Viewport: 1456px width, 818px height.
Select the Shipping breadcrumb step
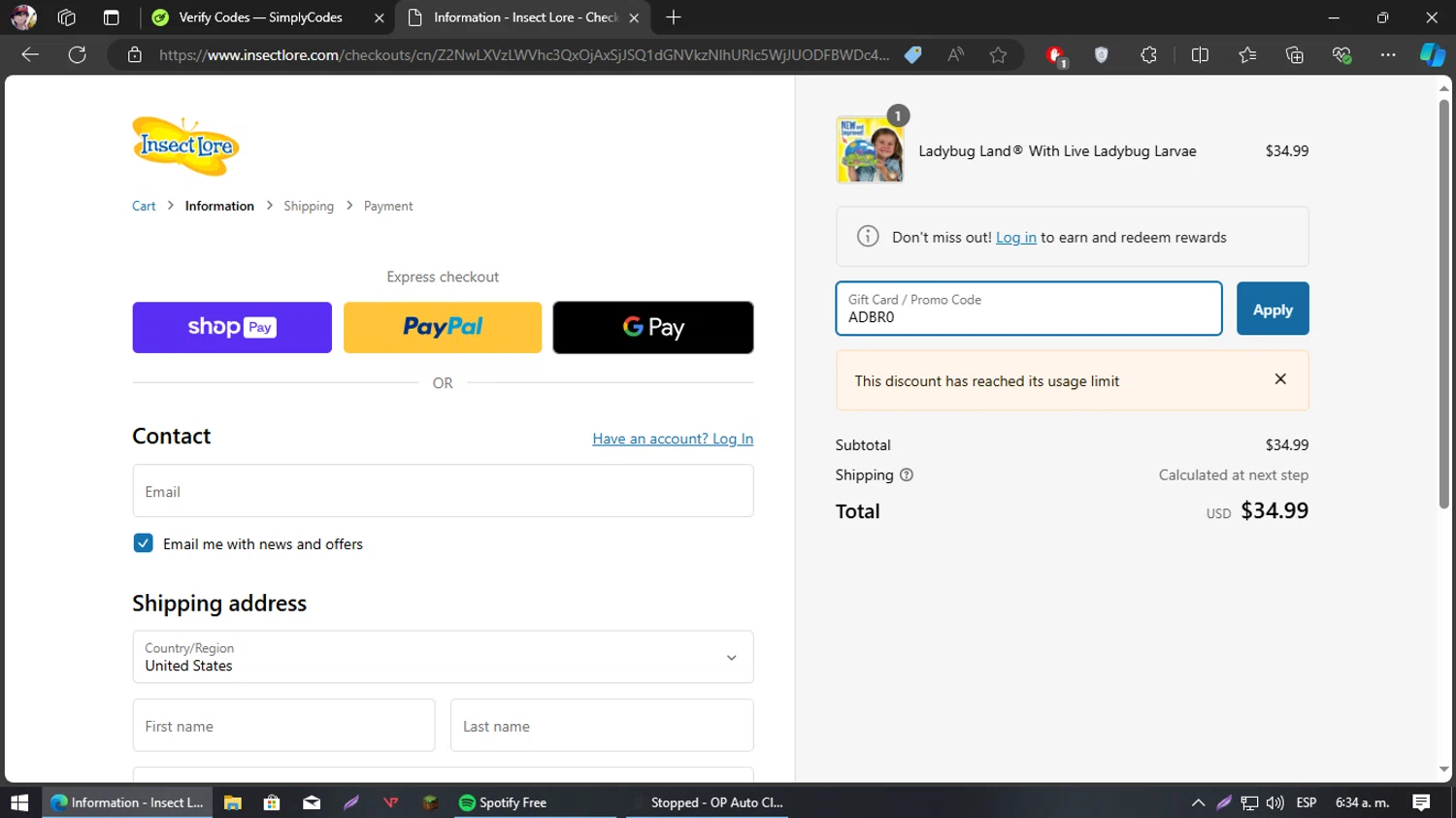coord(309,206)
